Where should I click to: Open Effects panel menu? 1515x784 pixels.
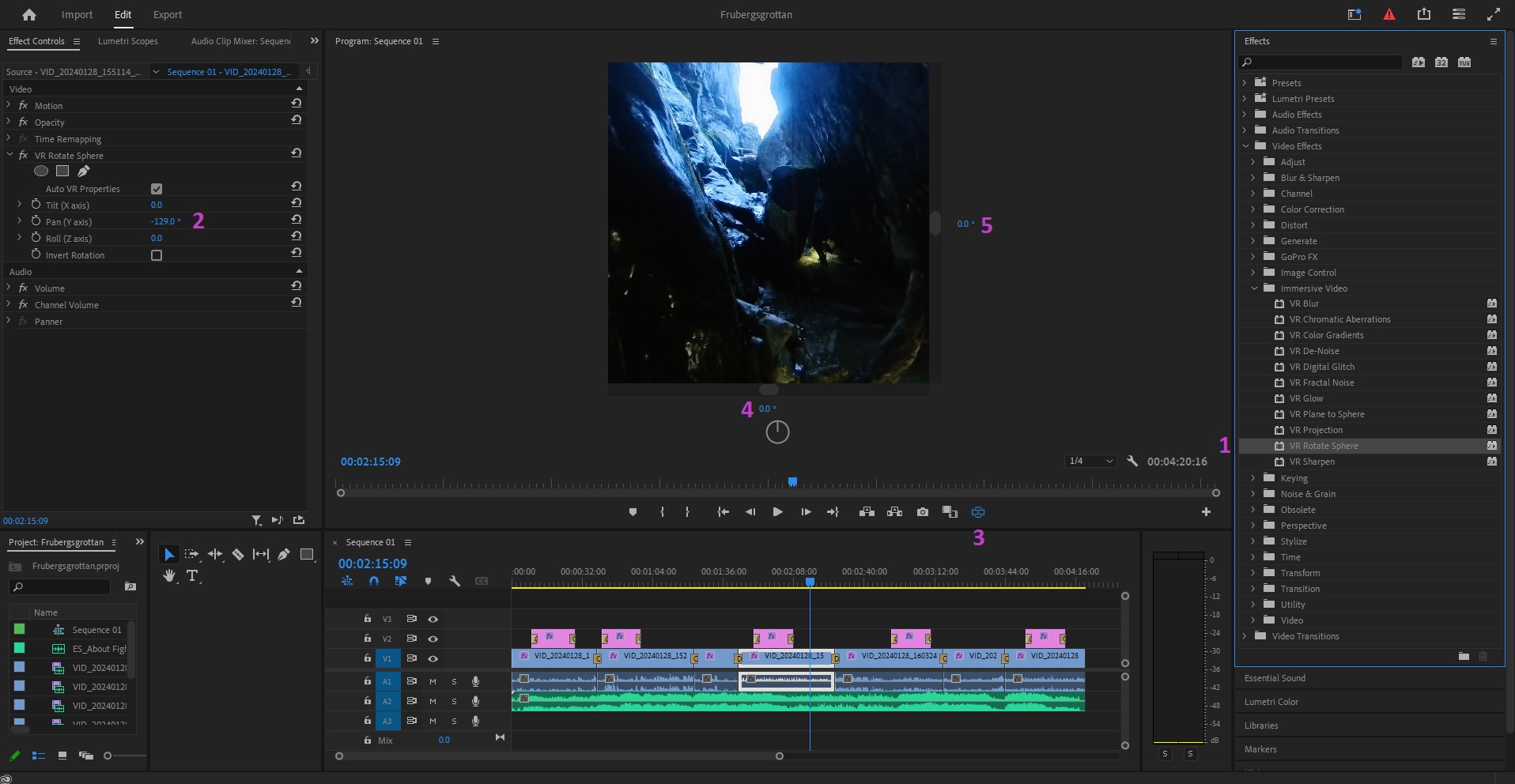click(x=1493, y=41)
